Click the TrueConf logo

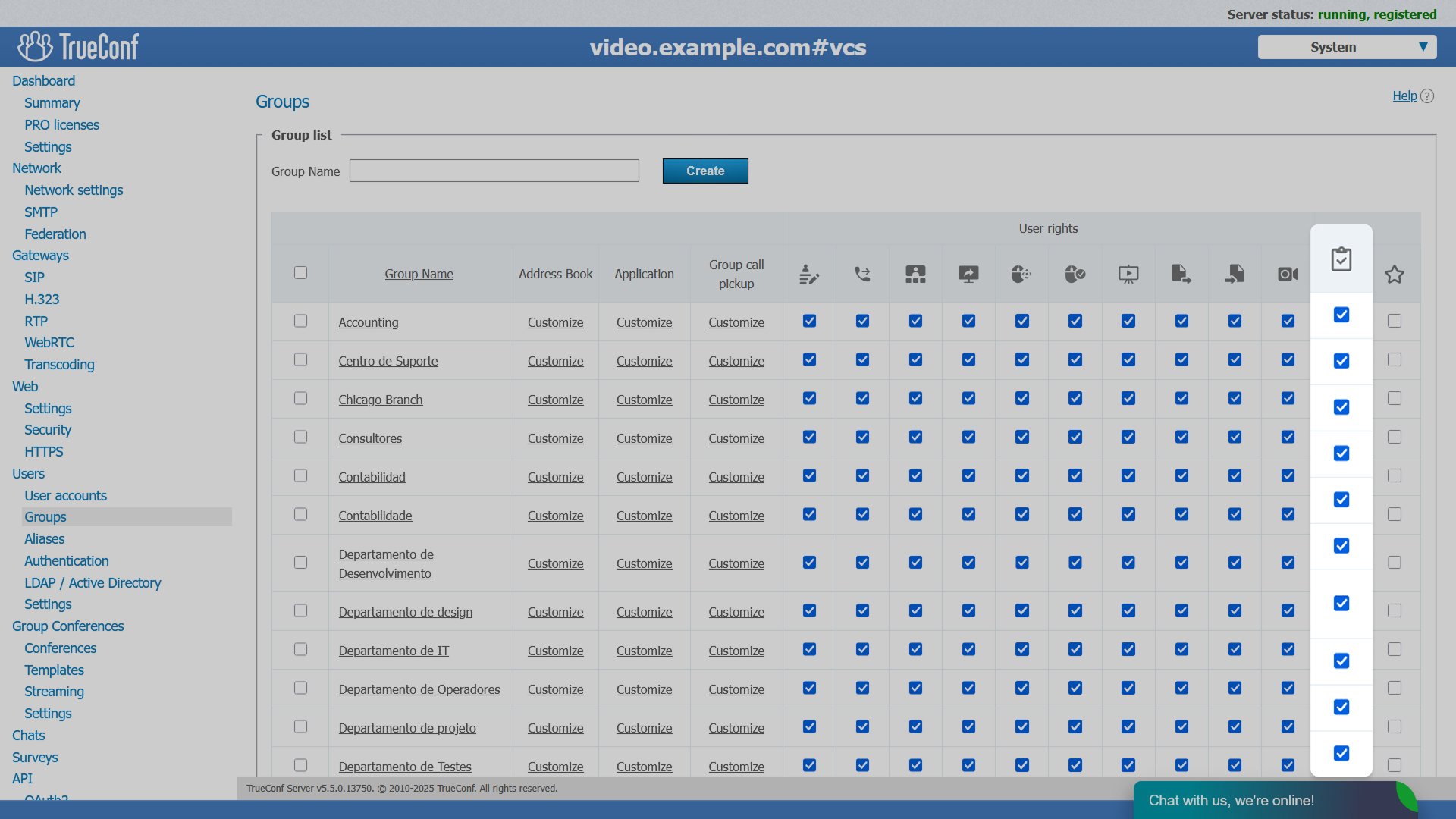point(78,46)
